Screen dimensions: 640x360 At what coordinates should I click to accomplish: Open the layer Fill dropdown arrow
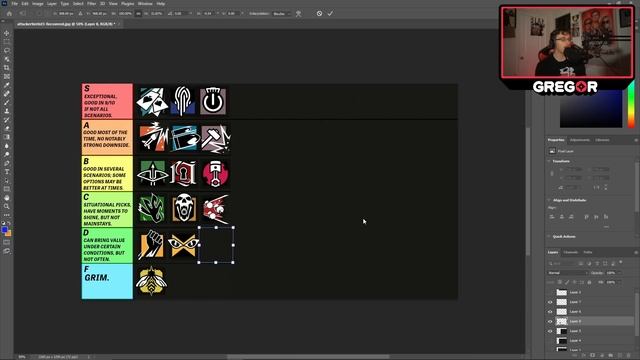pyautogui.click(x=620, y=282)
